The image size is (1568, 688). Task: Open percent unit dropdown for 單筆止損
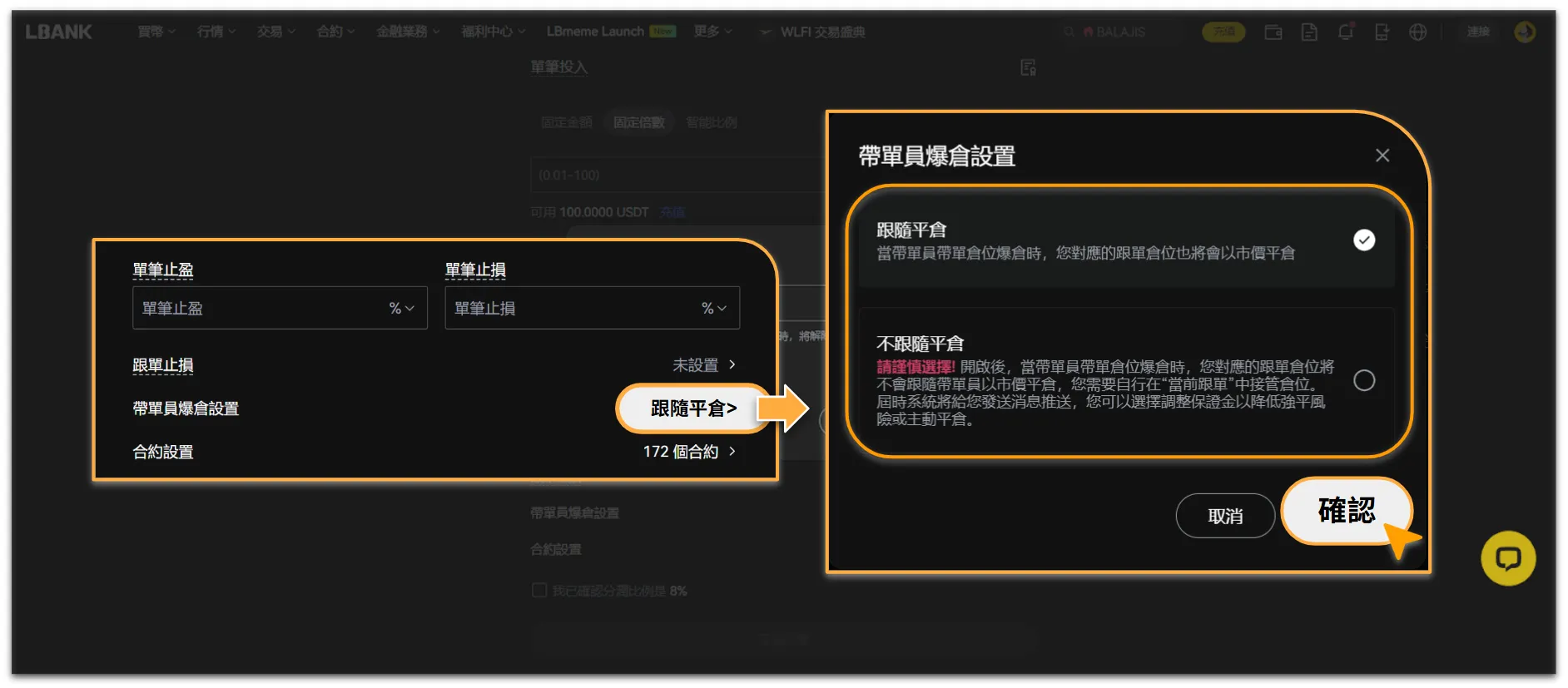714,309
